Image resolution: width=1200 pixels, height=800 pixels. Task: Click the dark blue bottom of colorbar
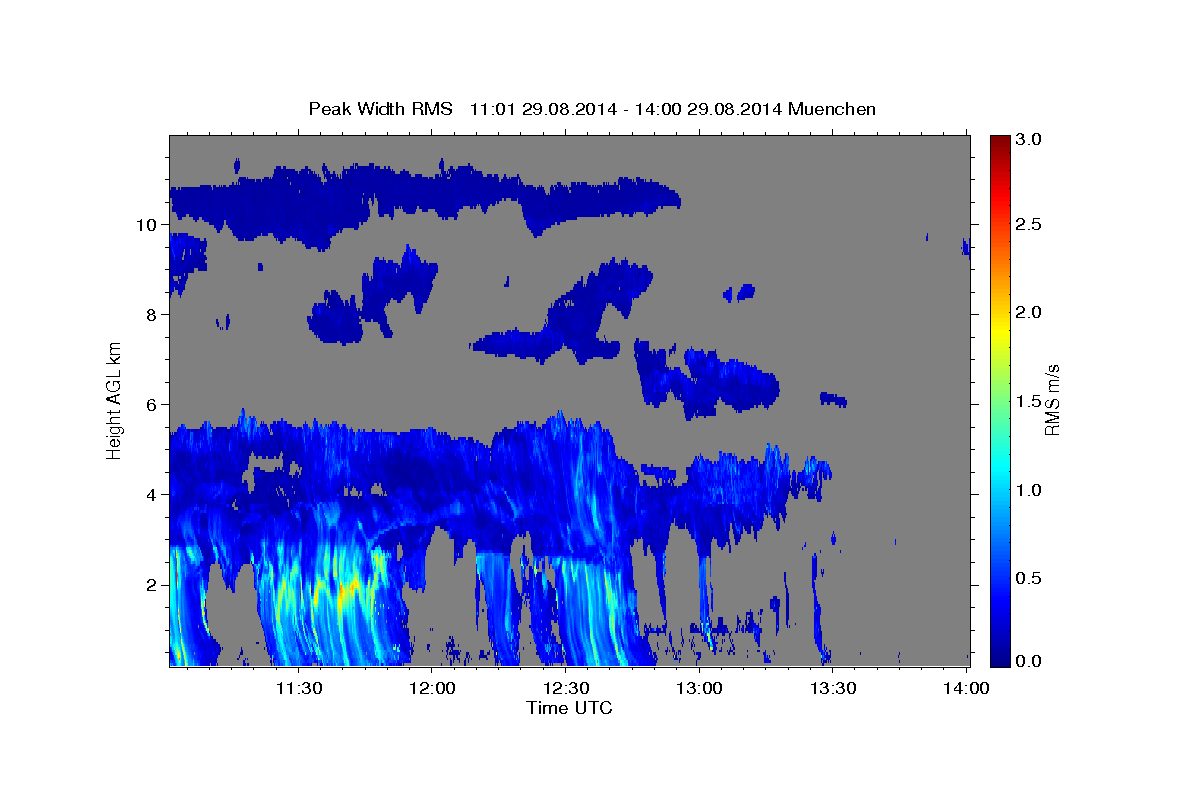coord(1000,658)
